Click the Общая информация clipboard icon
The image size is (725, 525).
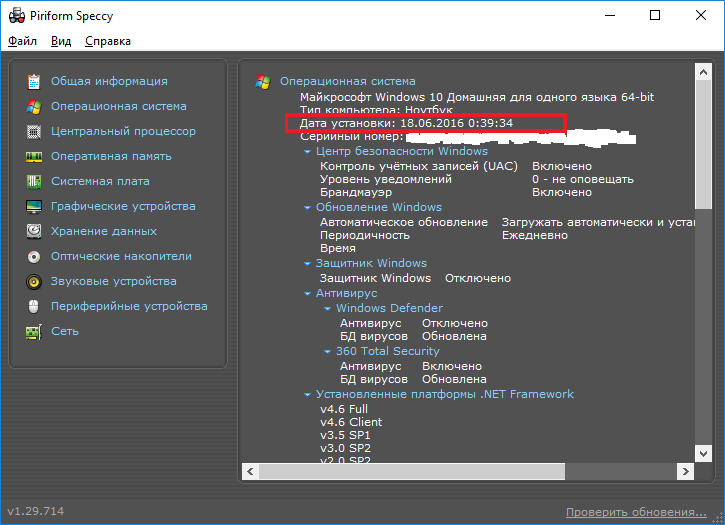[x=34, y=81]
